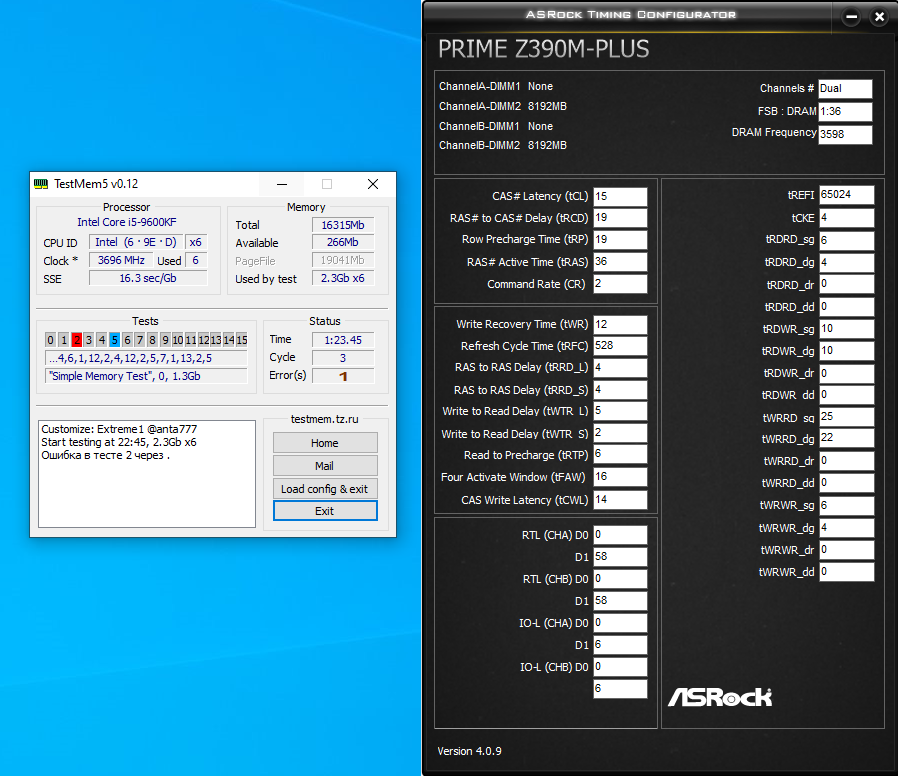Image resolution: width=898 pixels, height=776 pixels.
Task: Click the RTL (CHA) D0 field
Action: 620,535
